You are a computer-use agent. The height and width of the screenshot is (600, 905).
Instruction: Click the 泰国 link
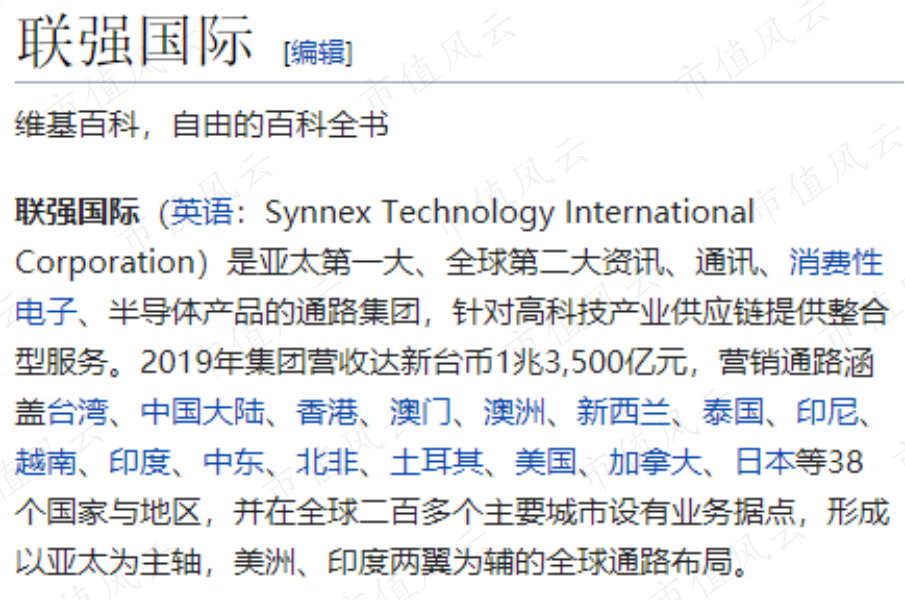click(x=733, y=412)
